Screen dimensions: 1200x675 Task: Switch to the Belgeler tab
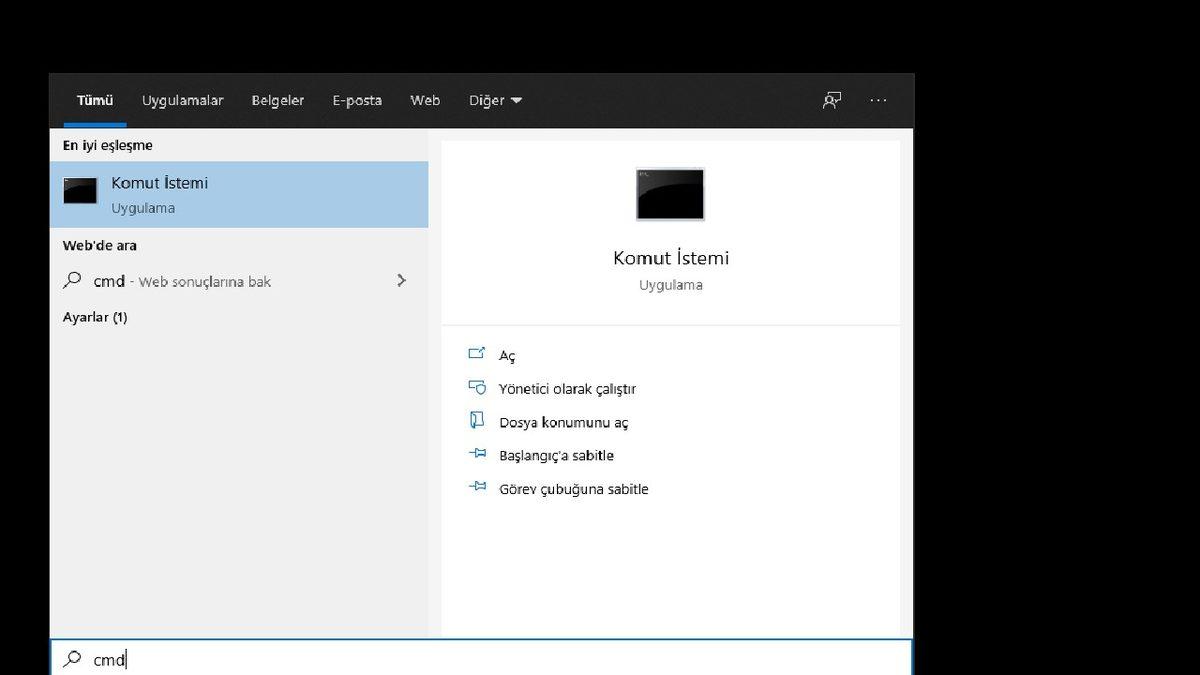point(278,100)
